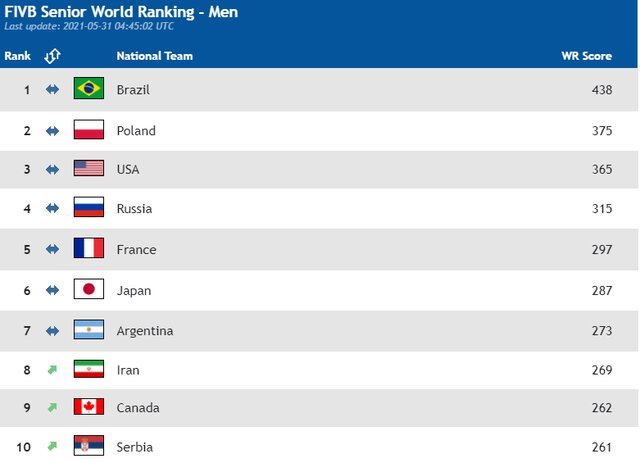Click the Brazil flag icon
640x463 pixels.
coord(88,89)
